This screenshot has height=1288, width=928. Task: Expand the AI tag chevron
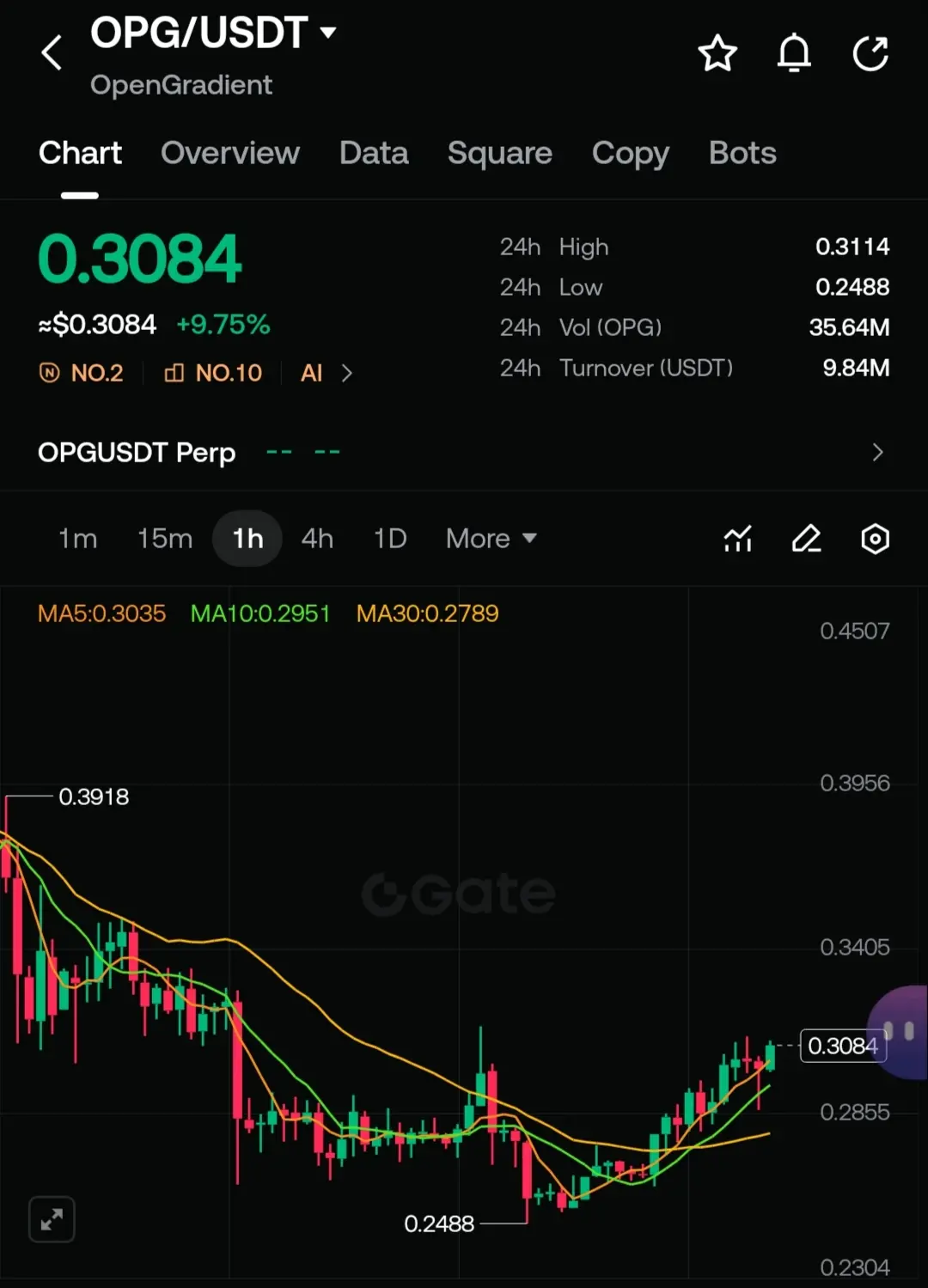(x=346, y=373)
